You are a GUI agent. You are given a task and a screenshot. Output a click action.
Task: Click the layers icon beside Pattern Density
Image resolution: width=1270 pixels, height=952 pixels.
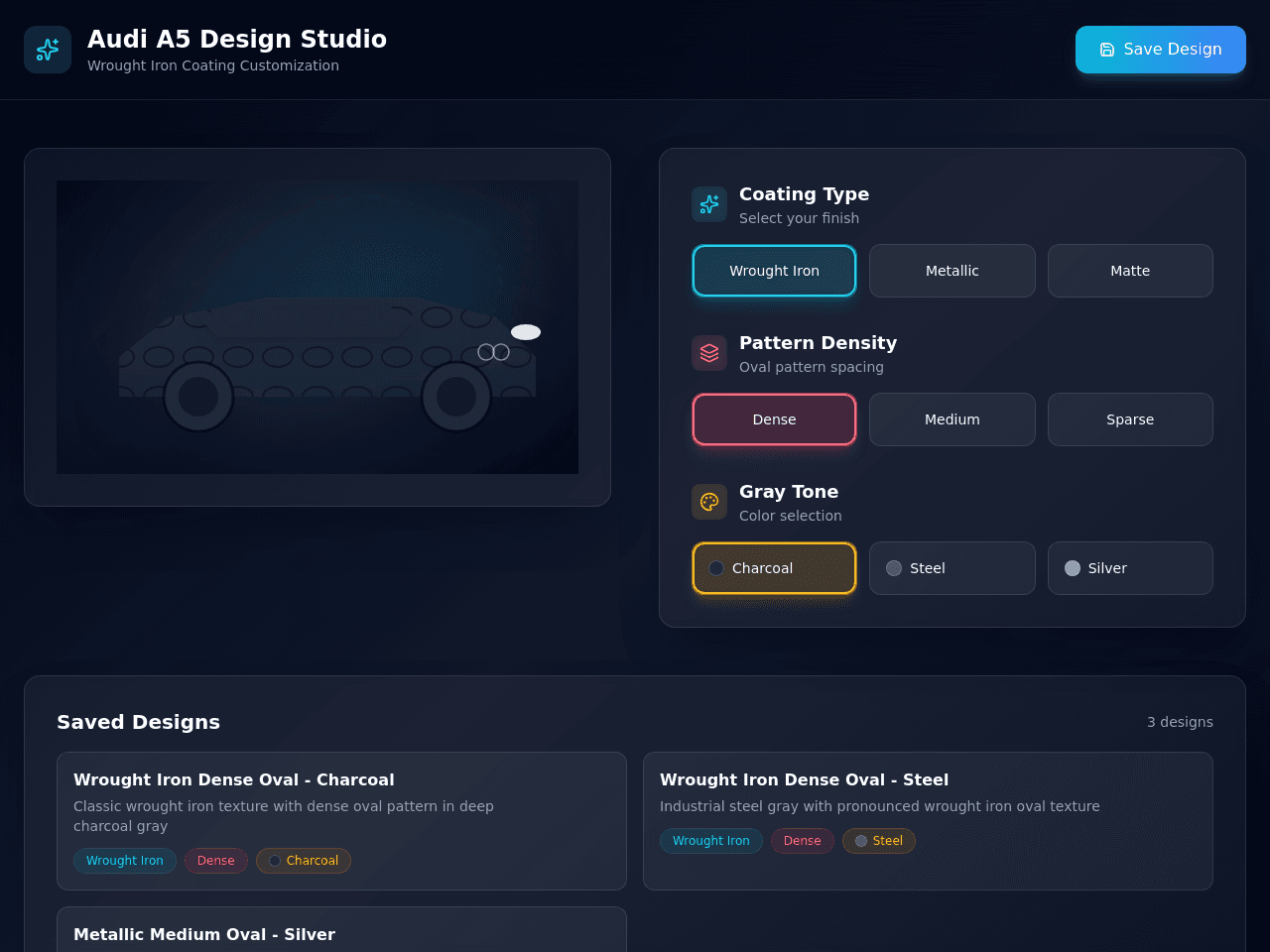709,353
